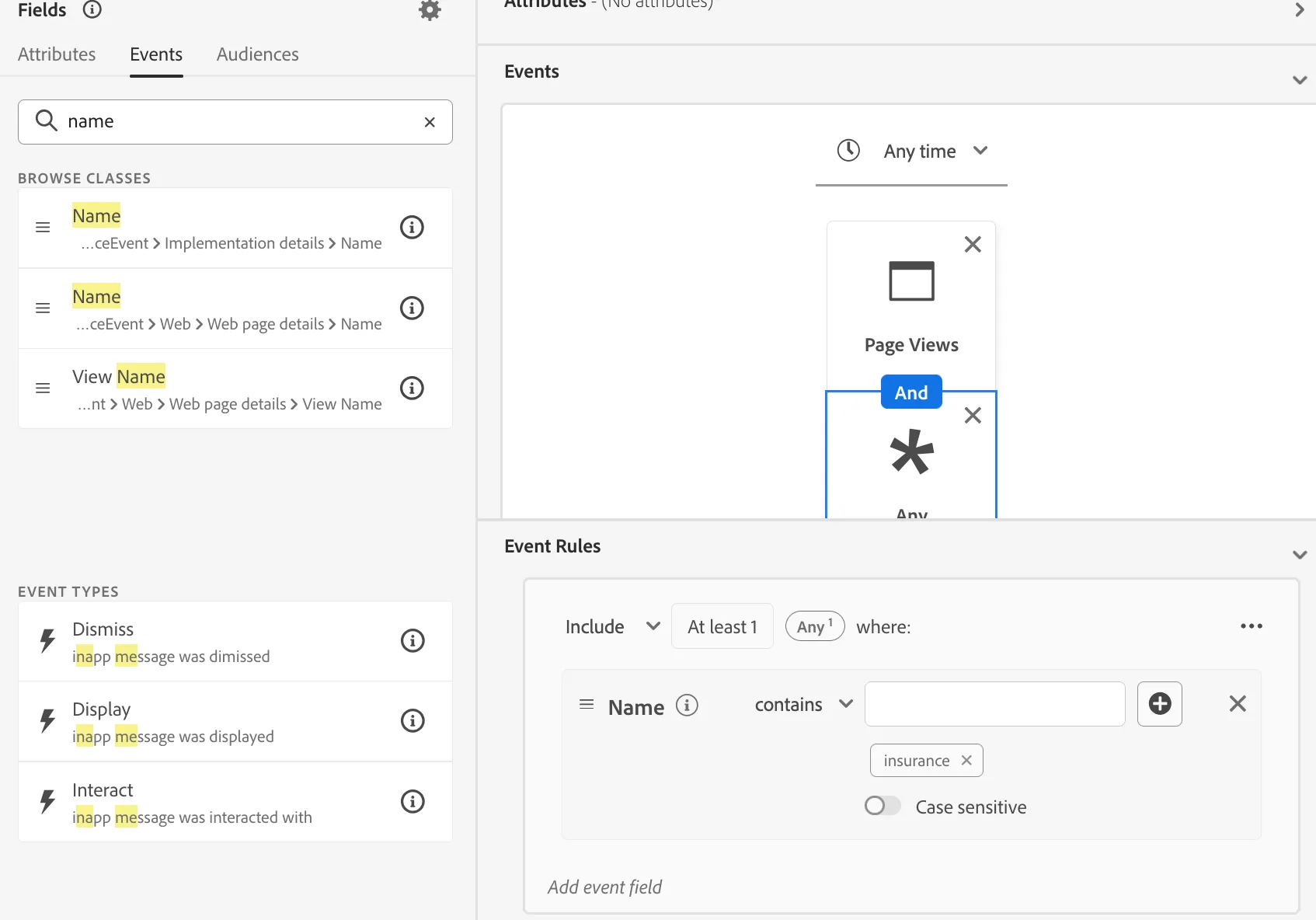Viewport: 1316px width, 920px height.
Task: Click the Any rule pill
Action: coord(815,626)
